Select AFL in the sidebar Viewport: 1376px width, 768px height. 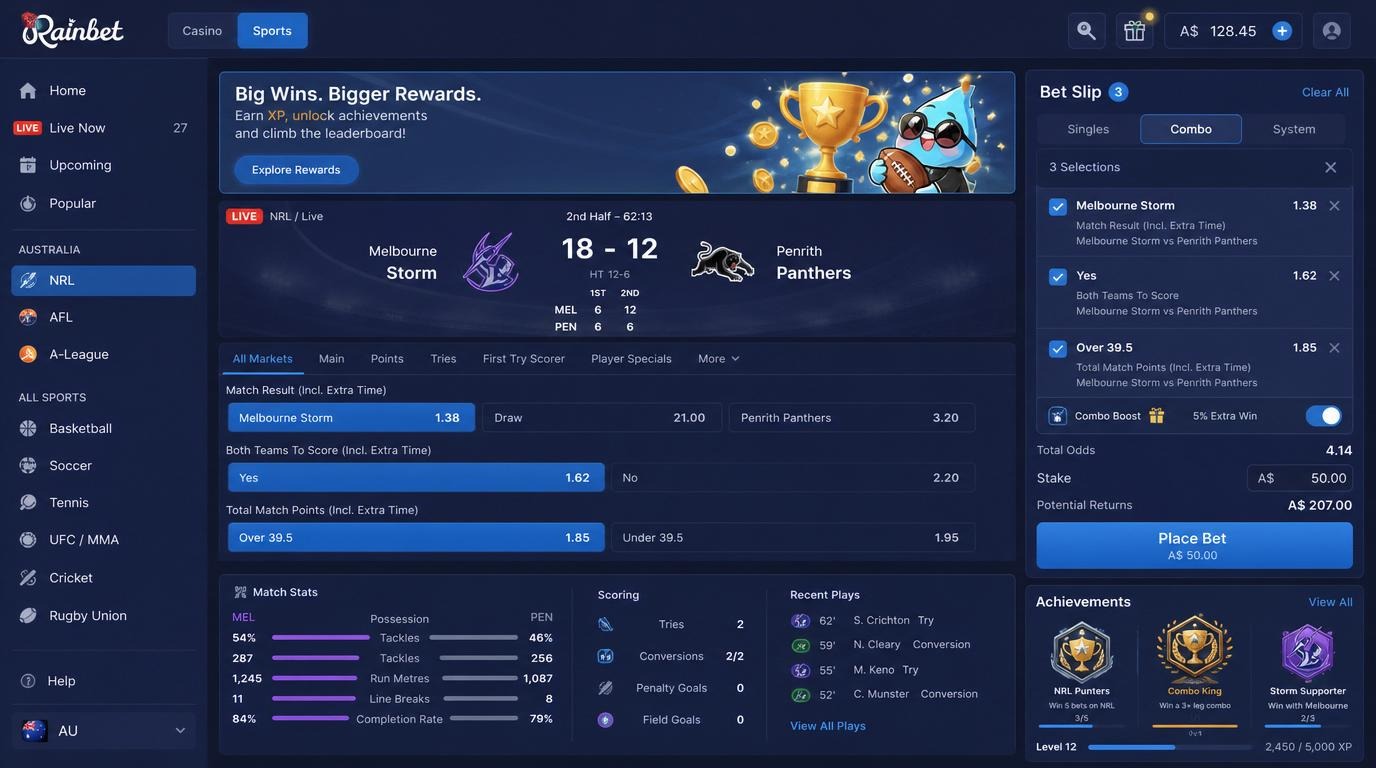coord(104,317)
